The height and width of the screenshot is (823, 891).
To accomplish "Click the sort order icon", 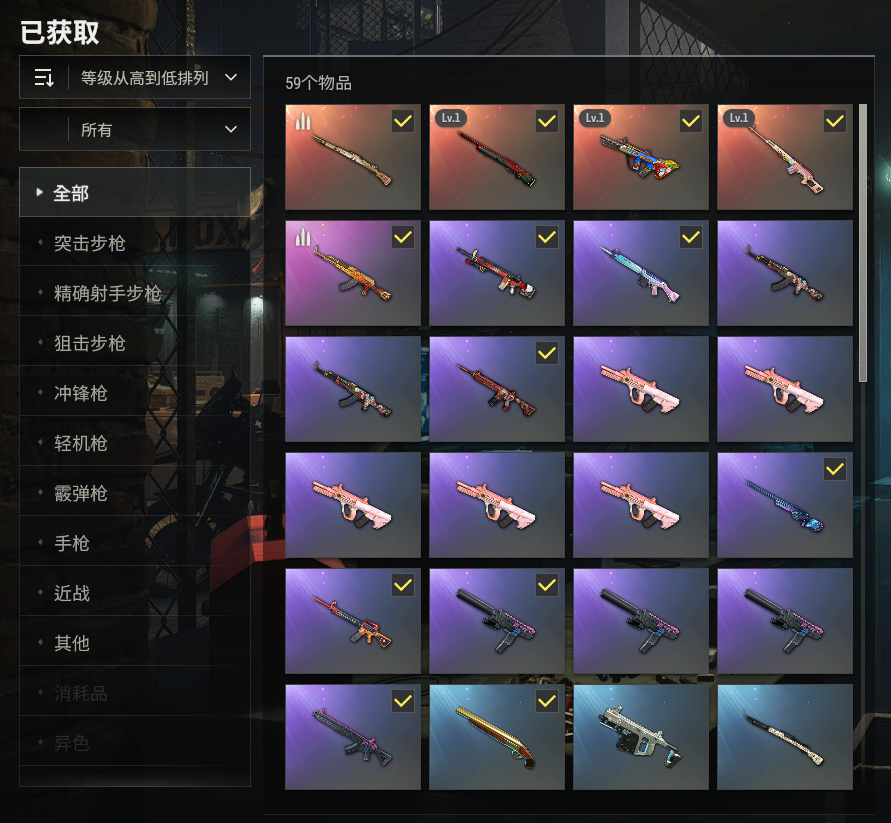I will pos(44,77).
